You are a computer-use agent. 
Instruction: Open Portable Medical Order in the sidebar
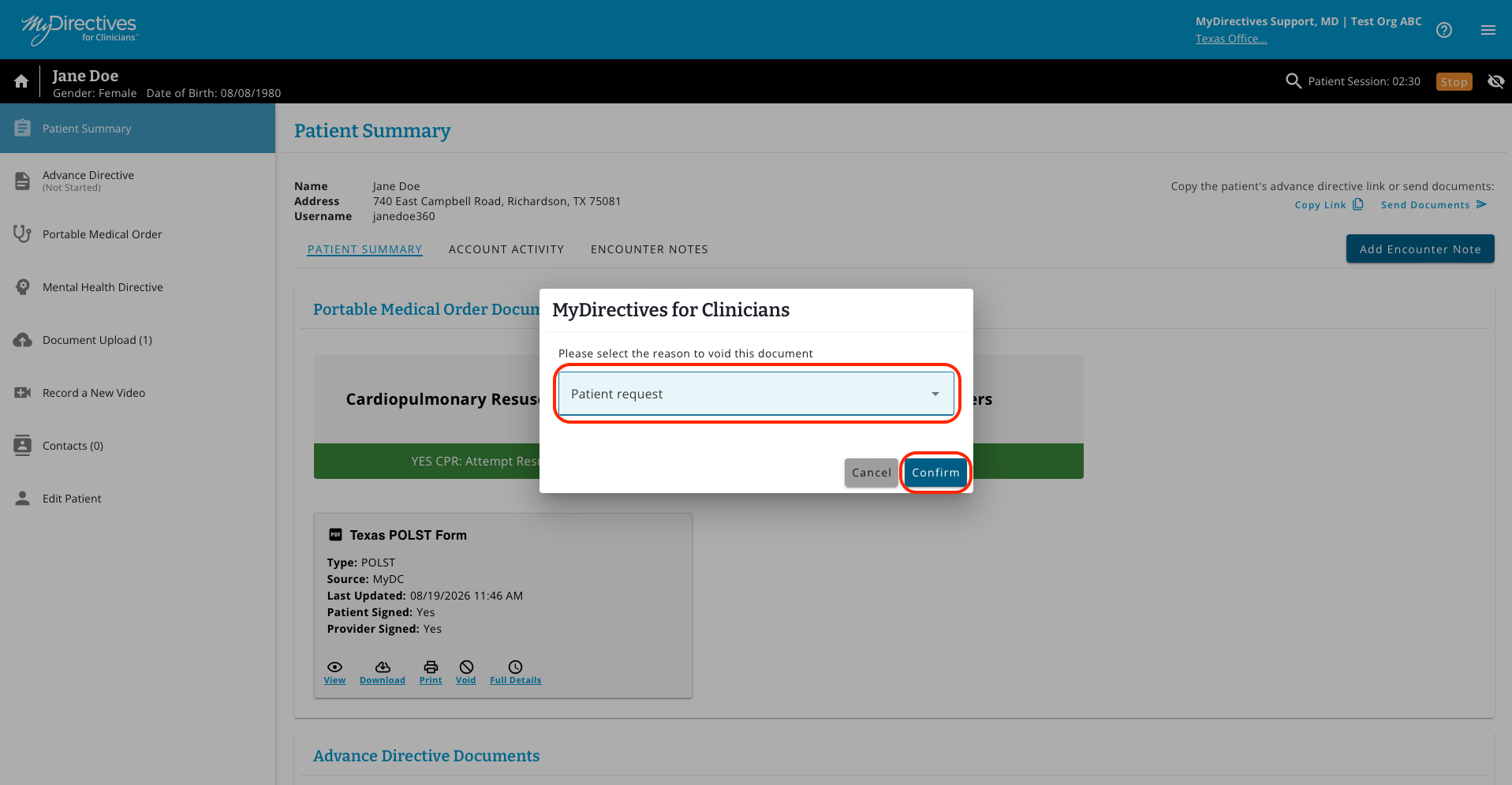(137, 234)
